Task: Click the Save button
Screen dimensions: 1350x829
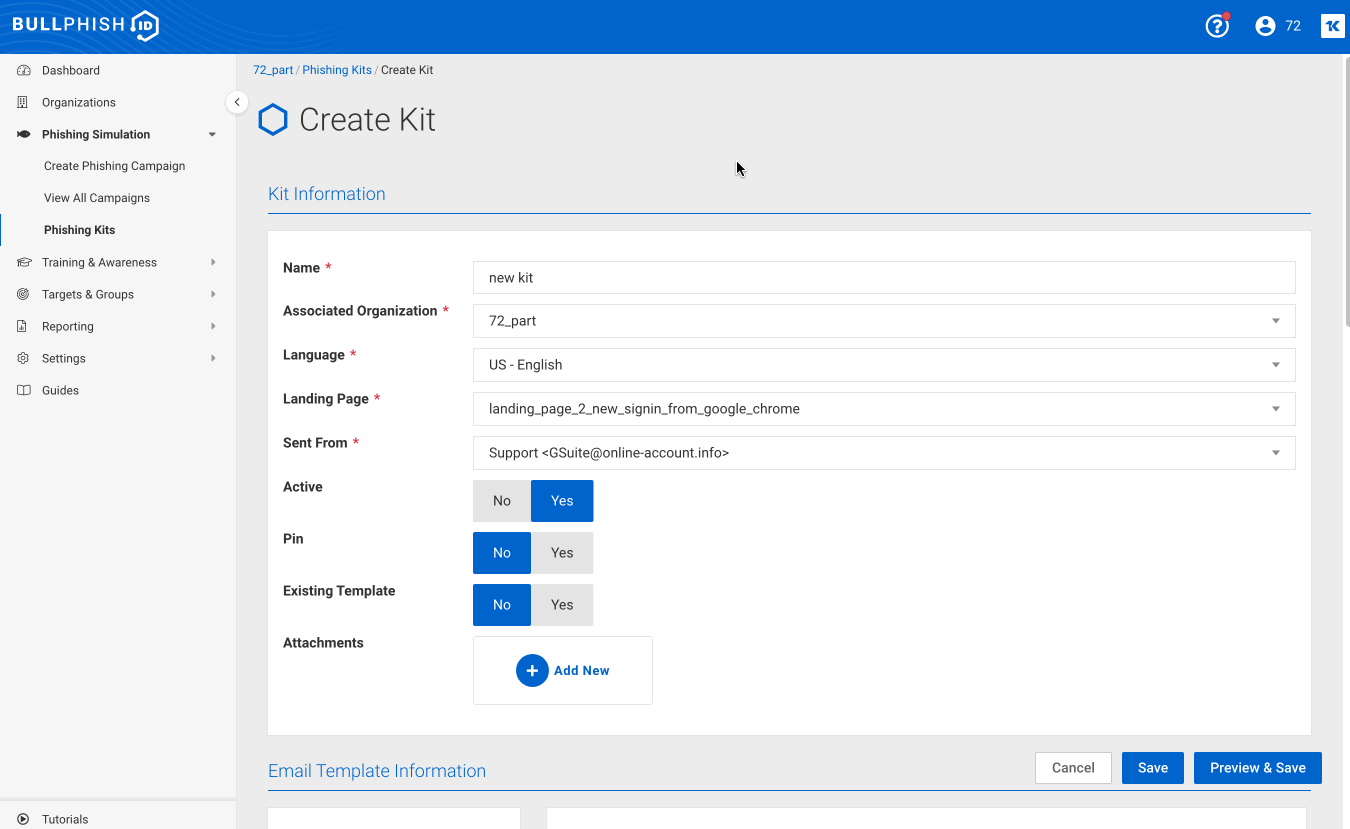Action: (x=1153, y=768)
